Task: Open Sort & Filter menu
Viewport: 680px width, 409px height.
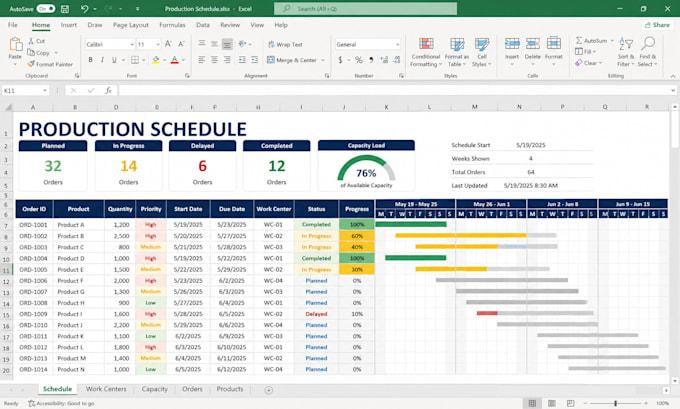Action: point(626,52)
